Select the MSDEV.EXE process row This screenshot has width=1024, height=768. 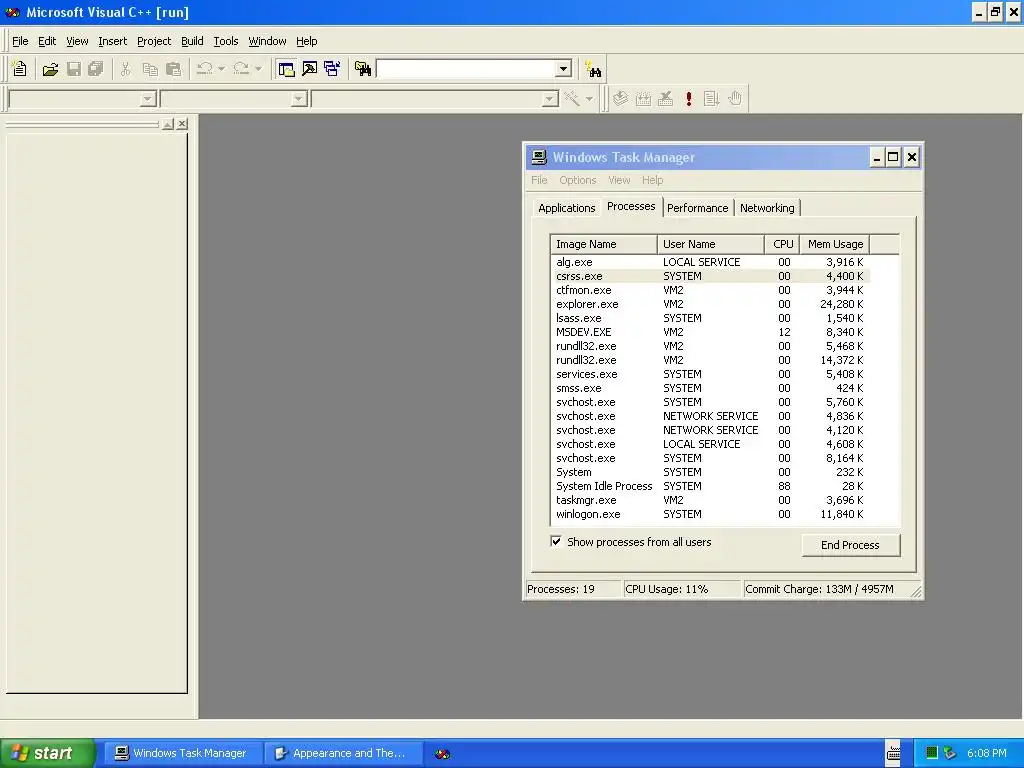[x=711, y=332]
